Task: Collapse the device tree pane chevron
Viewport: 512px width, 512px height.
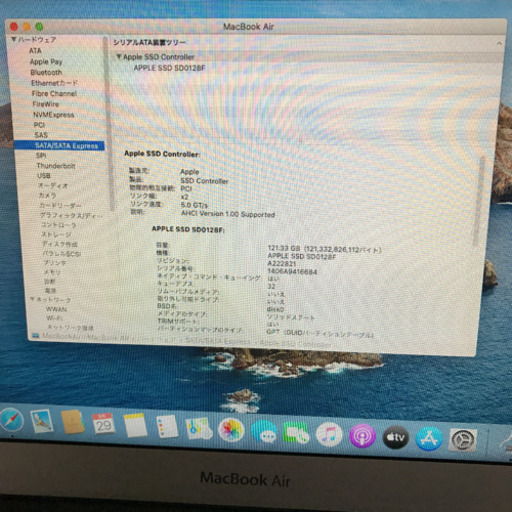Action: point(499,43)
